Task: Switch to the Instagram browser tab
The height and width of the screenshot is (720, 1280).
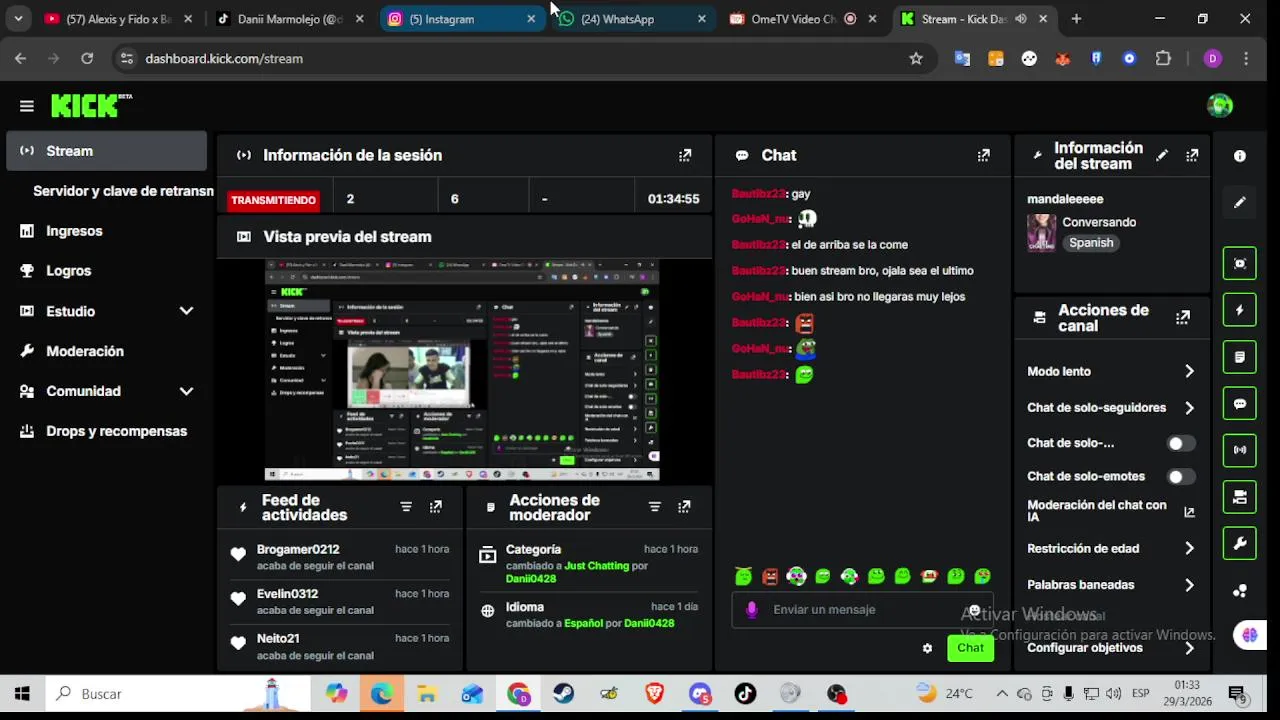Action: tap(461, 19)
